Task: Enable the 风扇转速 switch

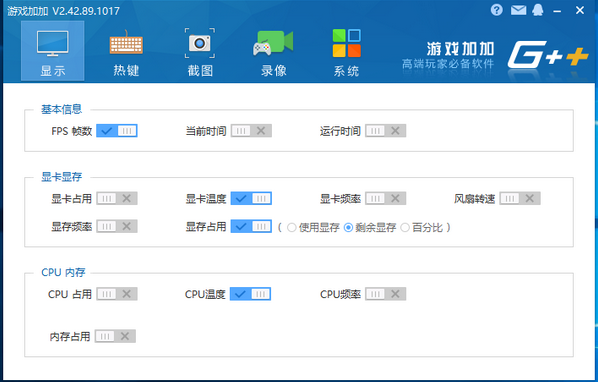Action: 520,198
